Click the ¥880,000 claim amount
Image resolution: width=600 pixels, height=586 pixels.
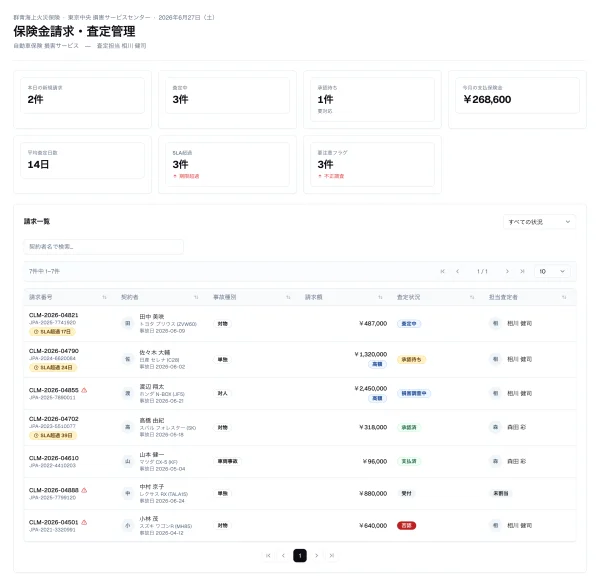(373, 493)
